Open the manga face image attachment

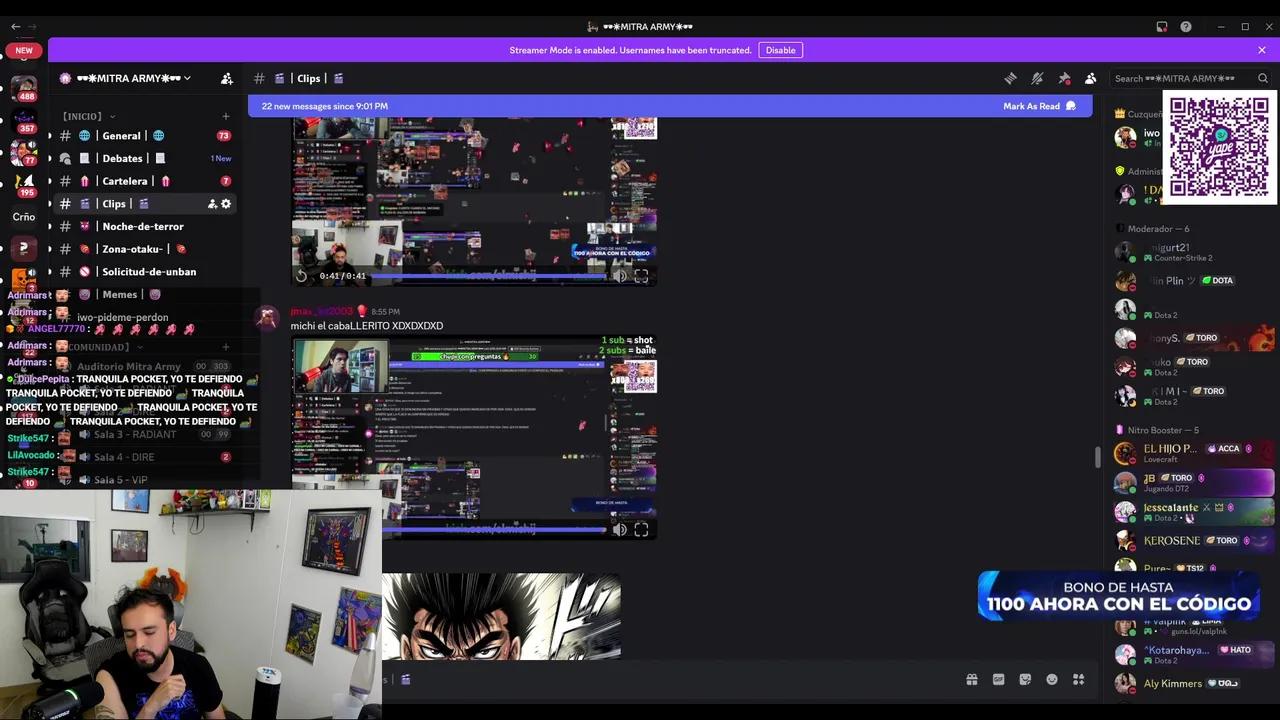pos(501,616)
